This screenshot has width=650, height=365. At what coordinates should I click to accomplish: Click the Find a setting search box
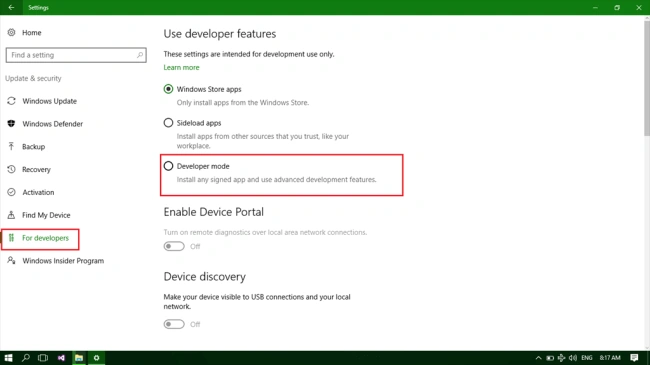pos(76,55)
